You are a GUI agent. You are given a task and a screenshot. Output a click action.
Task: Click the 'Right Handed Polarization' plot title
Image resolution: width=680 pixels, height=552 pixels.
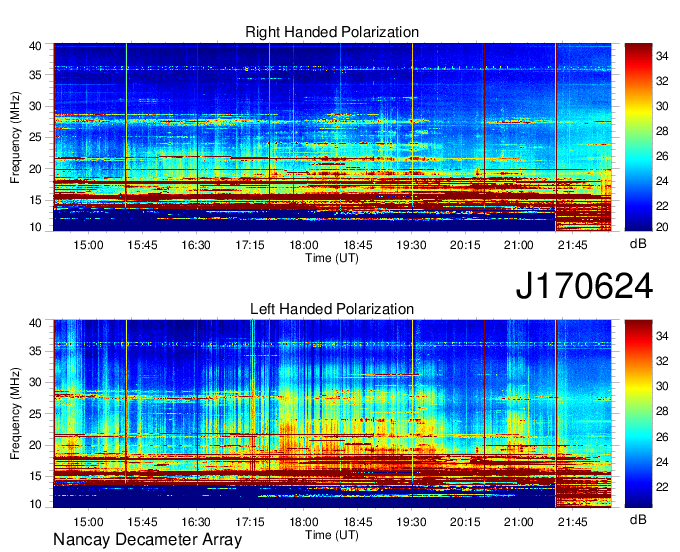[332, 32]
